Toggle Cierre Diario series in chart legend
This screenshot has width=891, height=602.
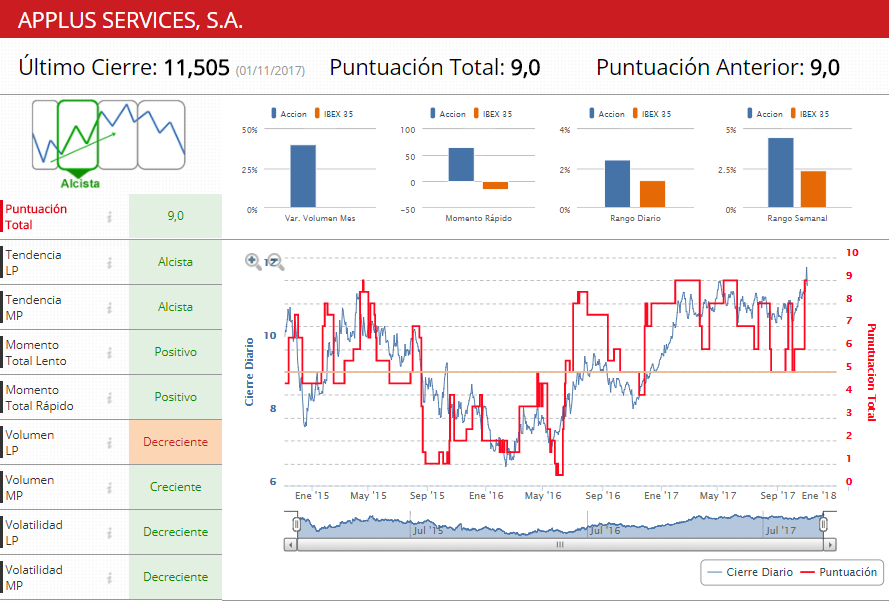749,572
